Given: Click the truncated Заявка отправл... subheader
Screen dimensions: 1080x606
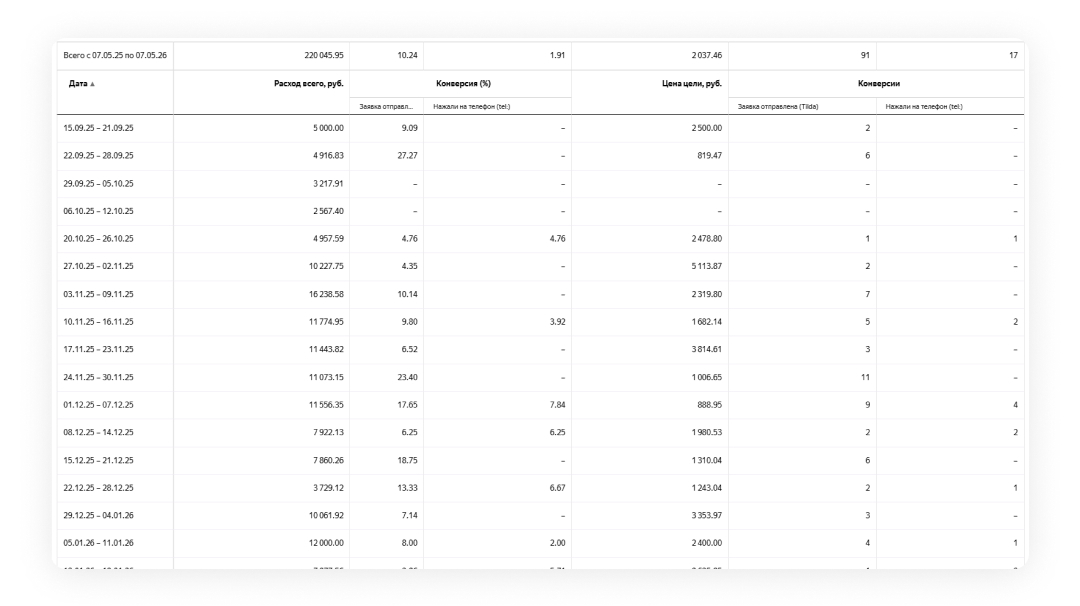Looking at the screenshot, I should (x=386, y=107).
